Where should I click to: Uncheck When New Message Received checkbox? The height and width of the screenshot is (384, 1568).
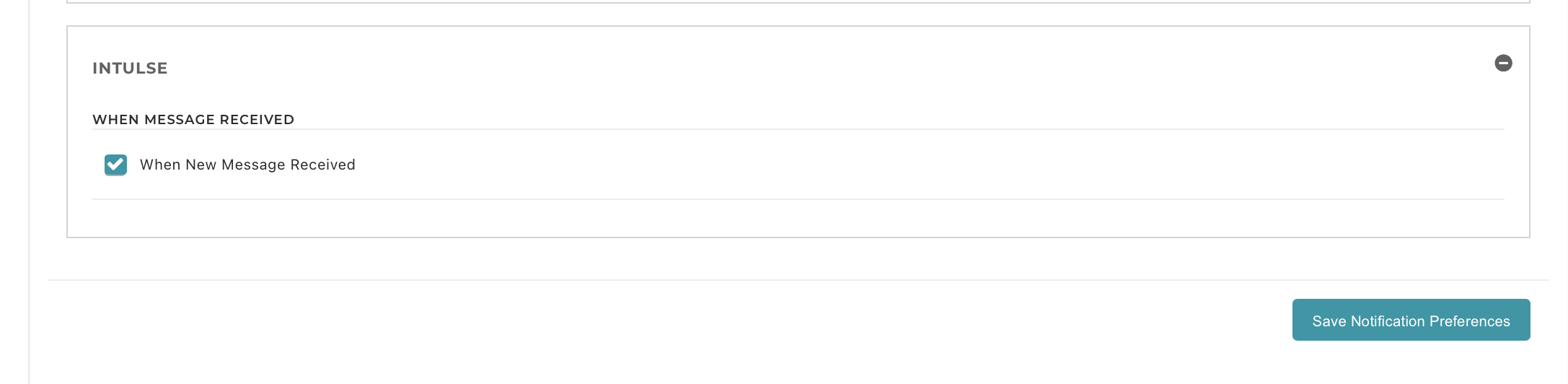[115, 165]
